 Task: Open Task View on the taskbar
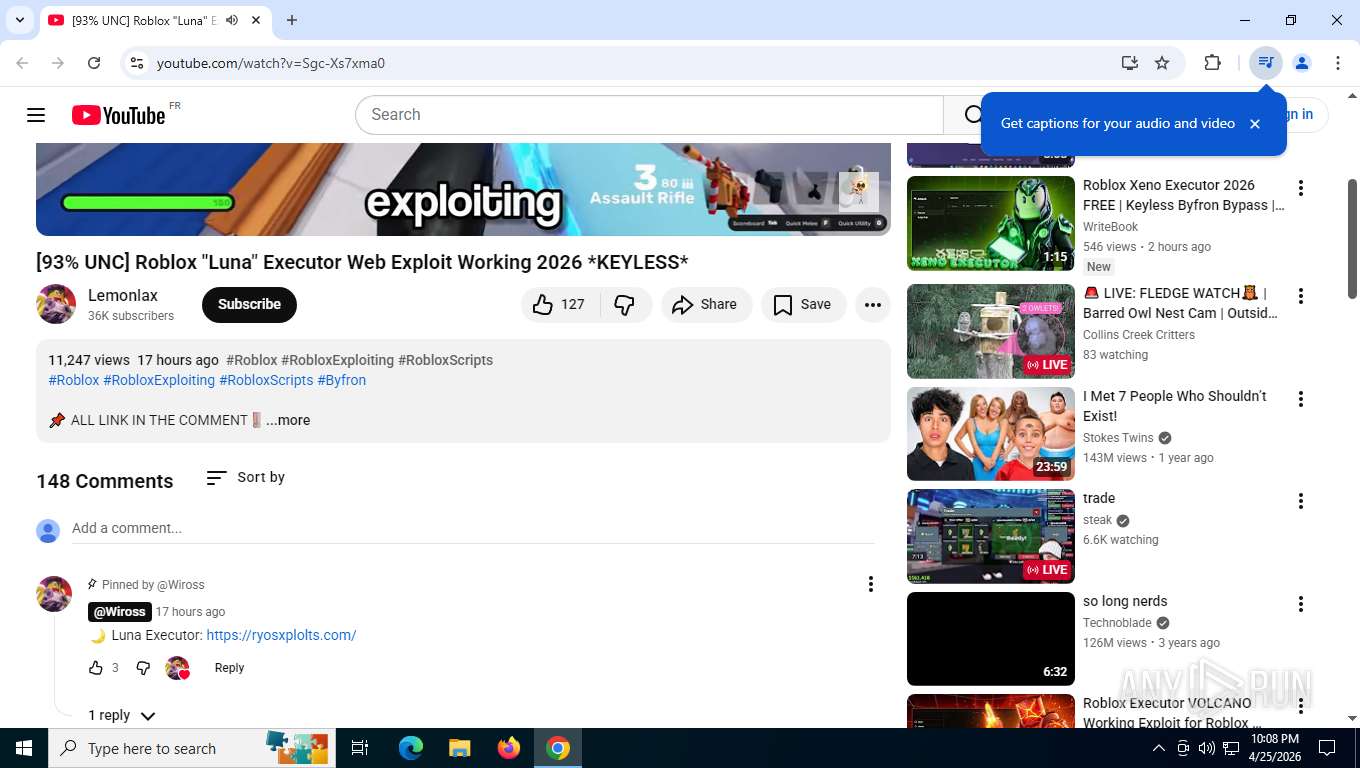click(x=360, y=748)
